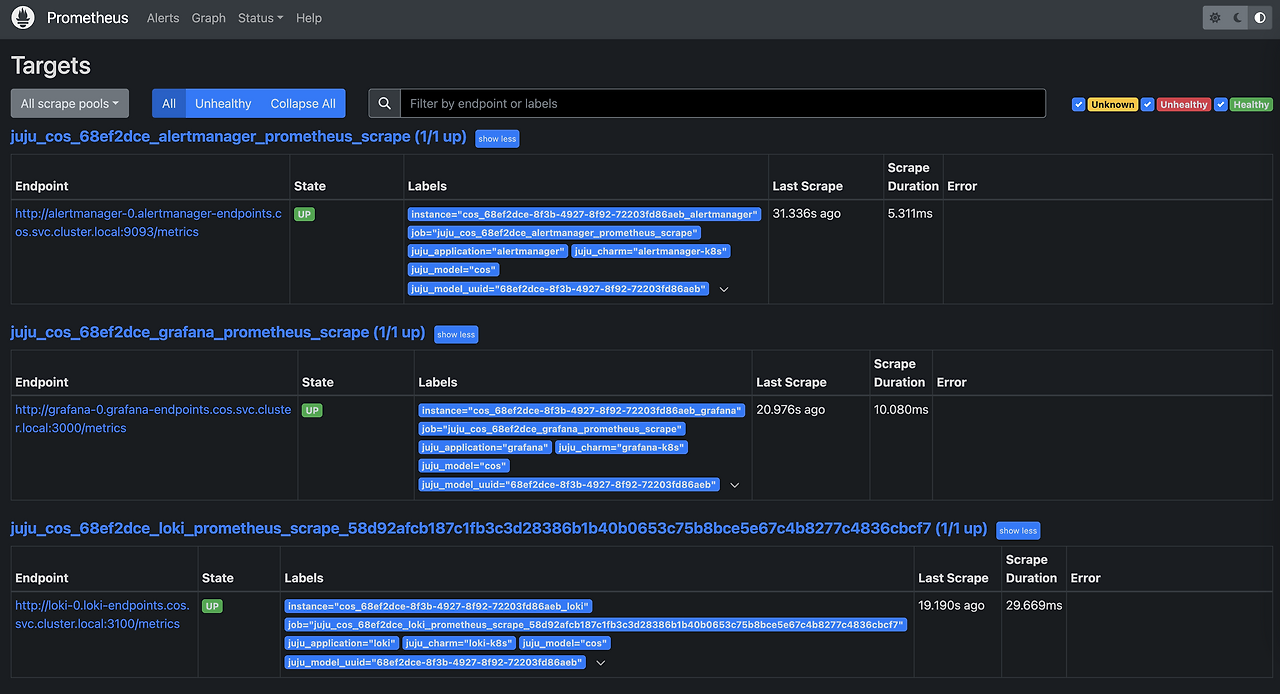Click the red Unhealthy badge
Screen dimensions: 1280x694
1184,104
